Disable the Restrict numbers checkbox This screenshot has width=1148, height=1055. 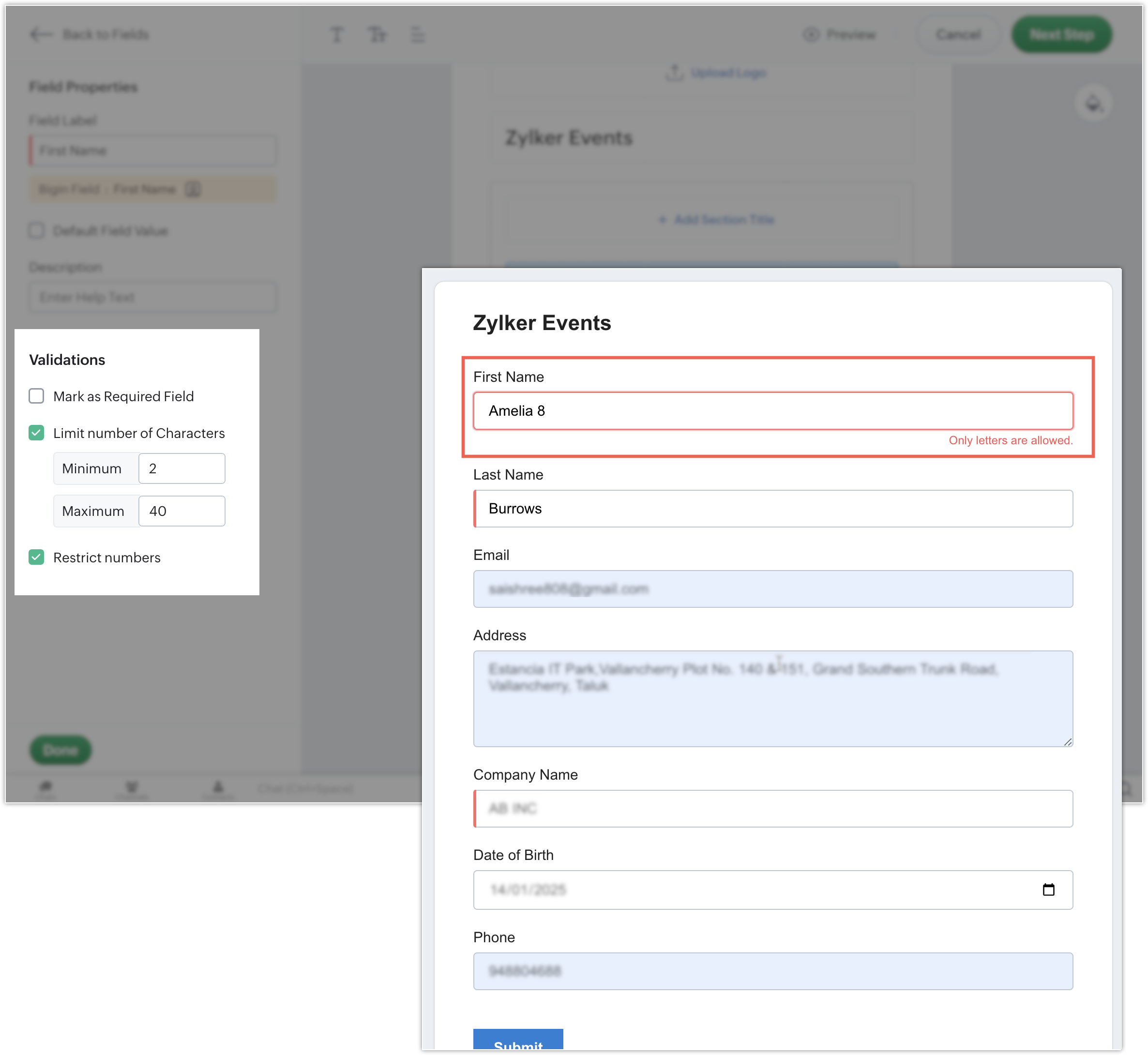click(x=36, y=557)
